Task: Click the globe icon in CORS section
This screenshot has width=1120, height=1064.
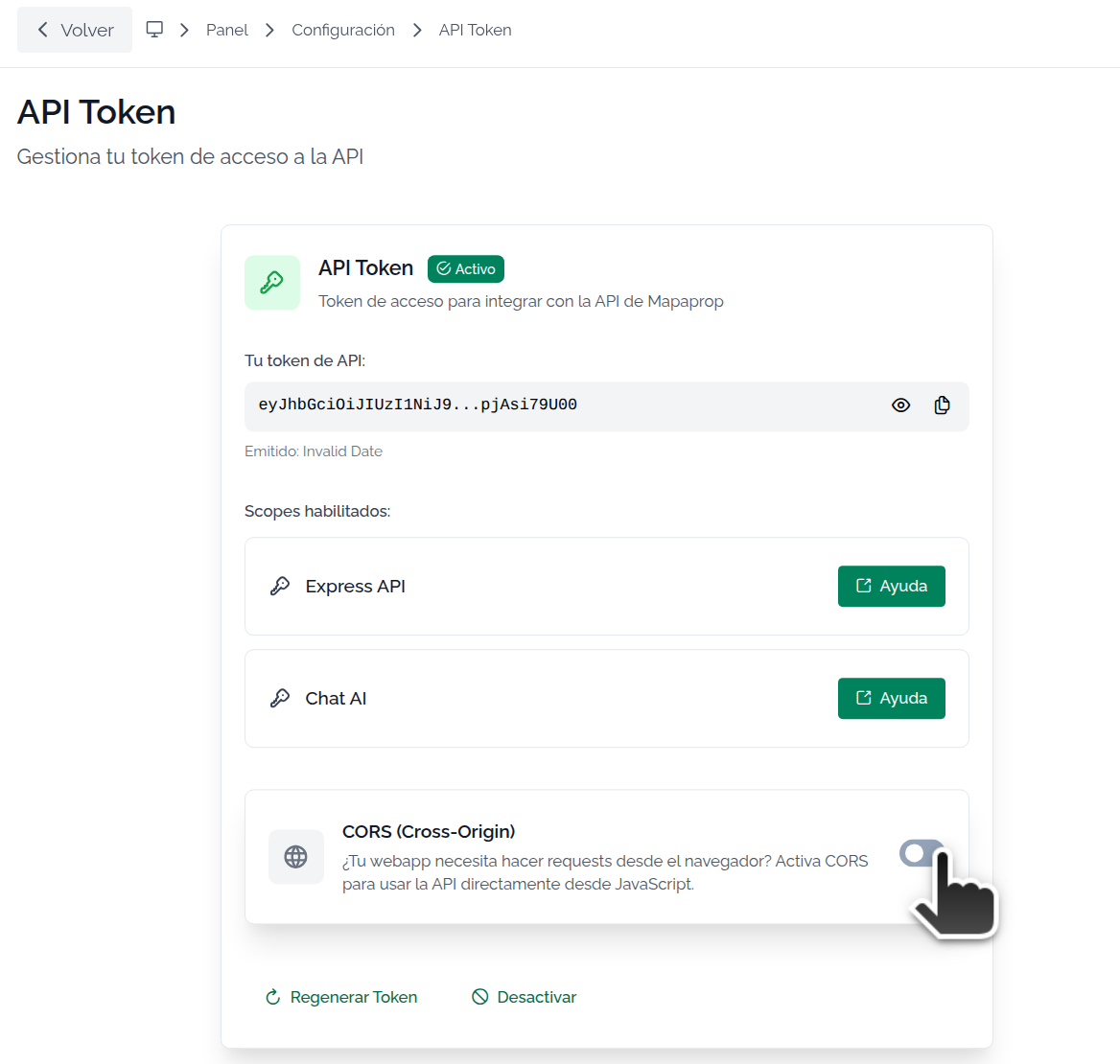Action: [x=295, y=856]
